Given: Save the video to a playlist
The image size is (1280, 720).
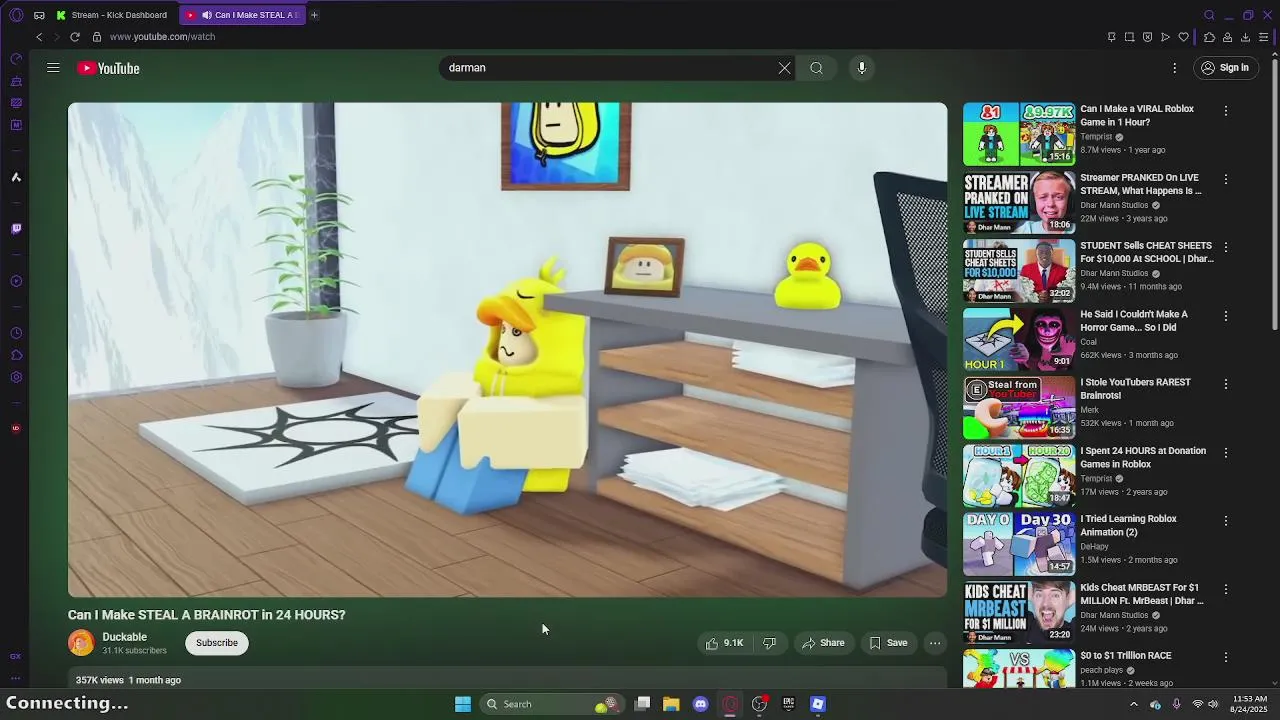Looking at the screenshot, I should point(888,643).
